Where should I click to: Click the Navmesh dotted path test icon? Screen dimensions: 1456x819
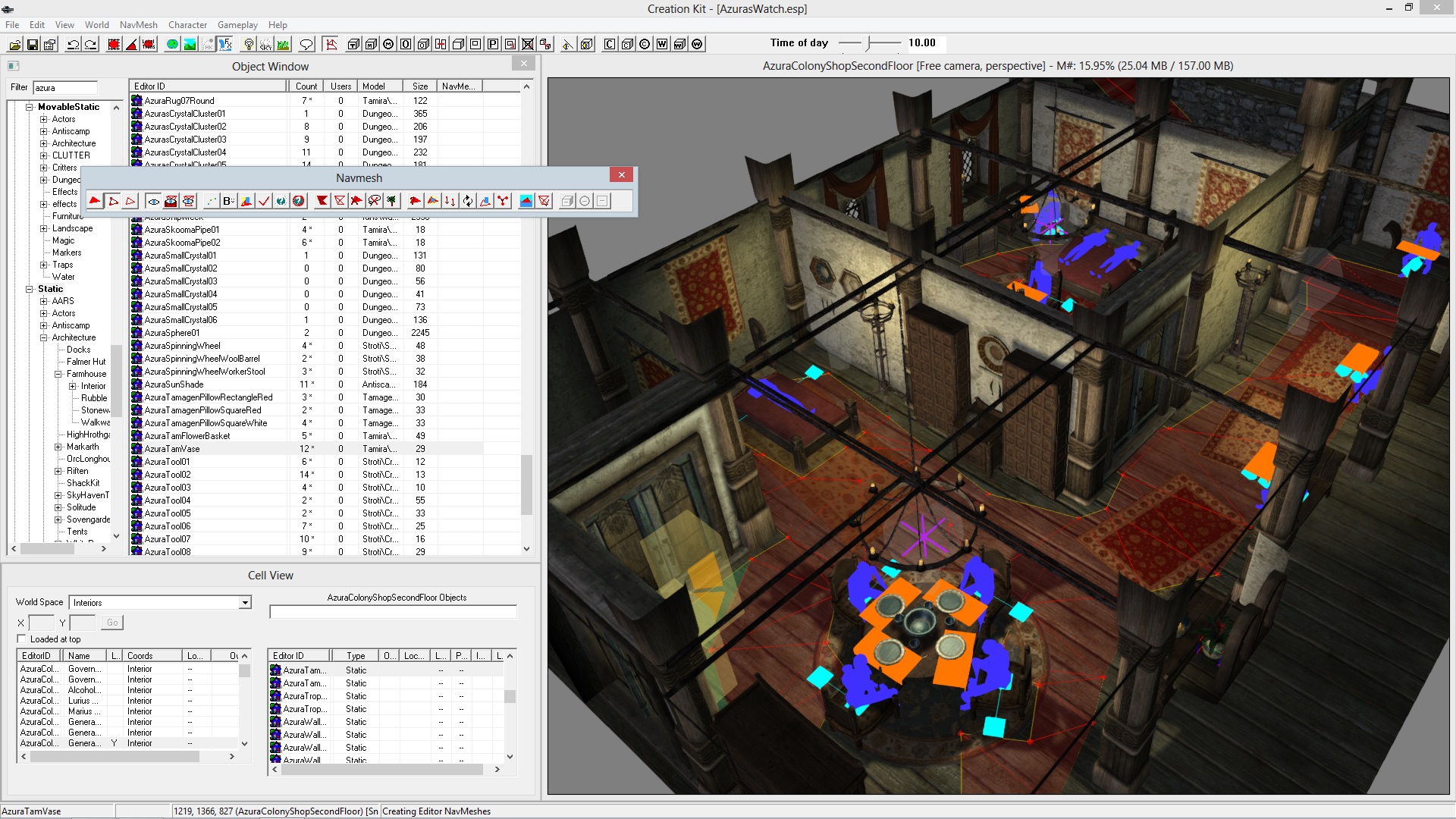tap(211, 201)
